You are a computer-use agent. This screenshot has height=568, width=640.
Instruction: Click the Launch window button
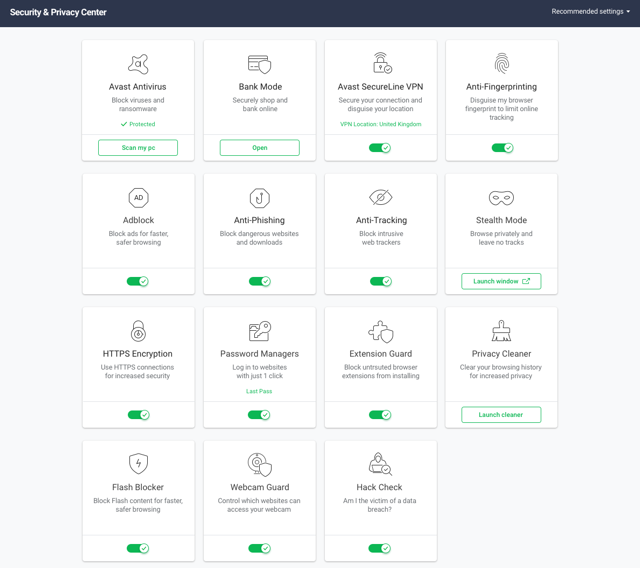[501, 281]
